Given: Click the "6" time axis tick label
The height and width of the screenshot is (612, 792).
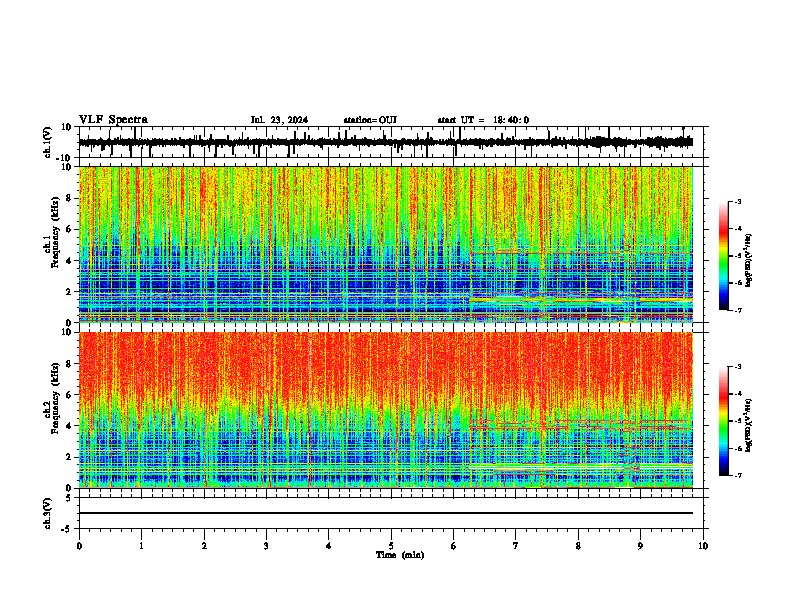Looking at the screenshot, I should (x=454, y=546).
